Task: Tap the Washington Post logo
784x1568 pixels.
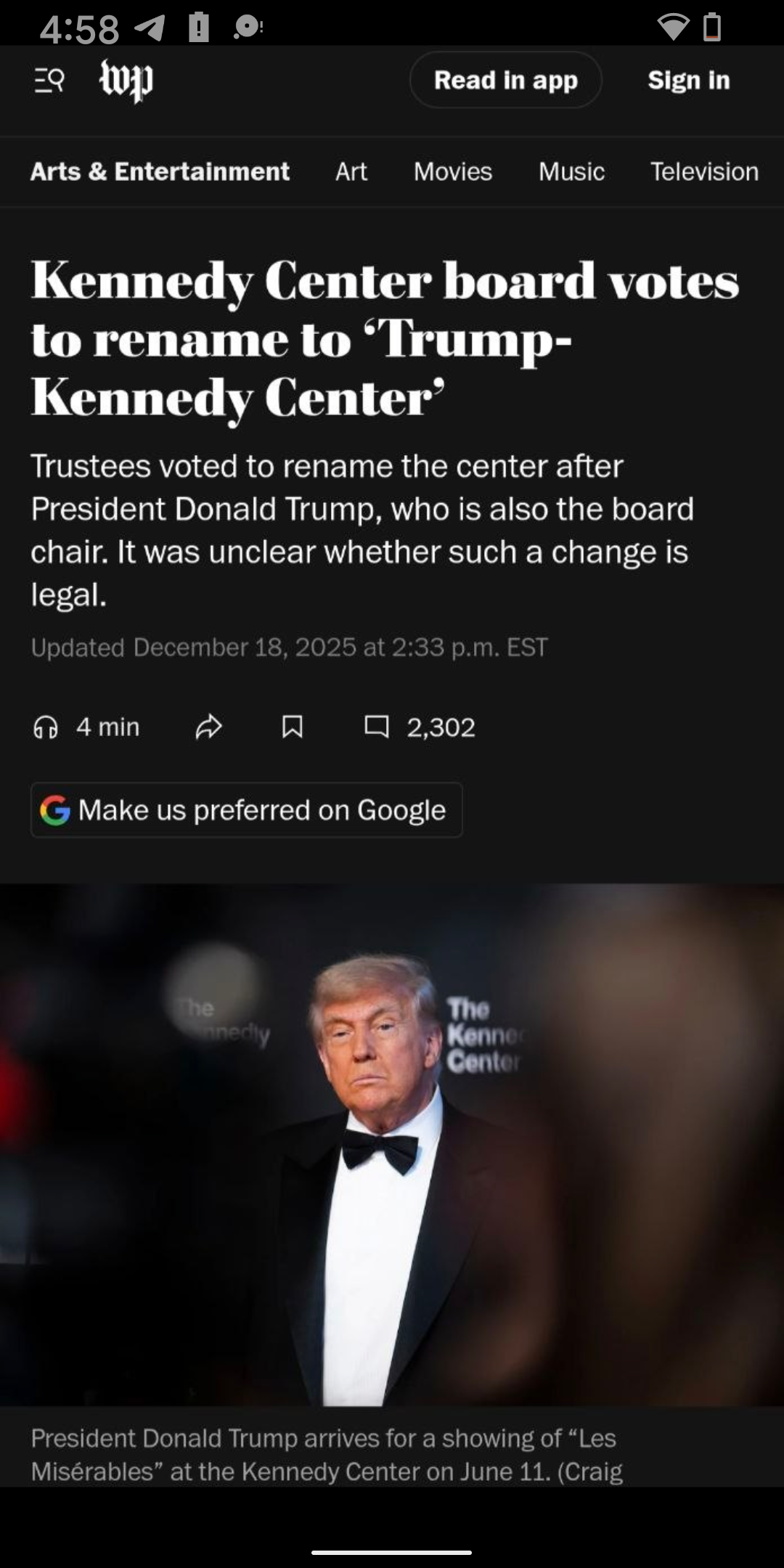Action: coord(126,80)
